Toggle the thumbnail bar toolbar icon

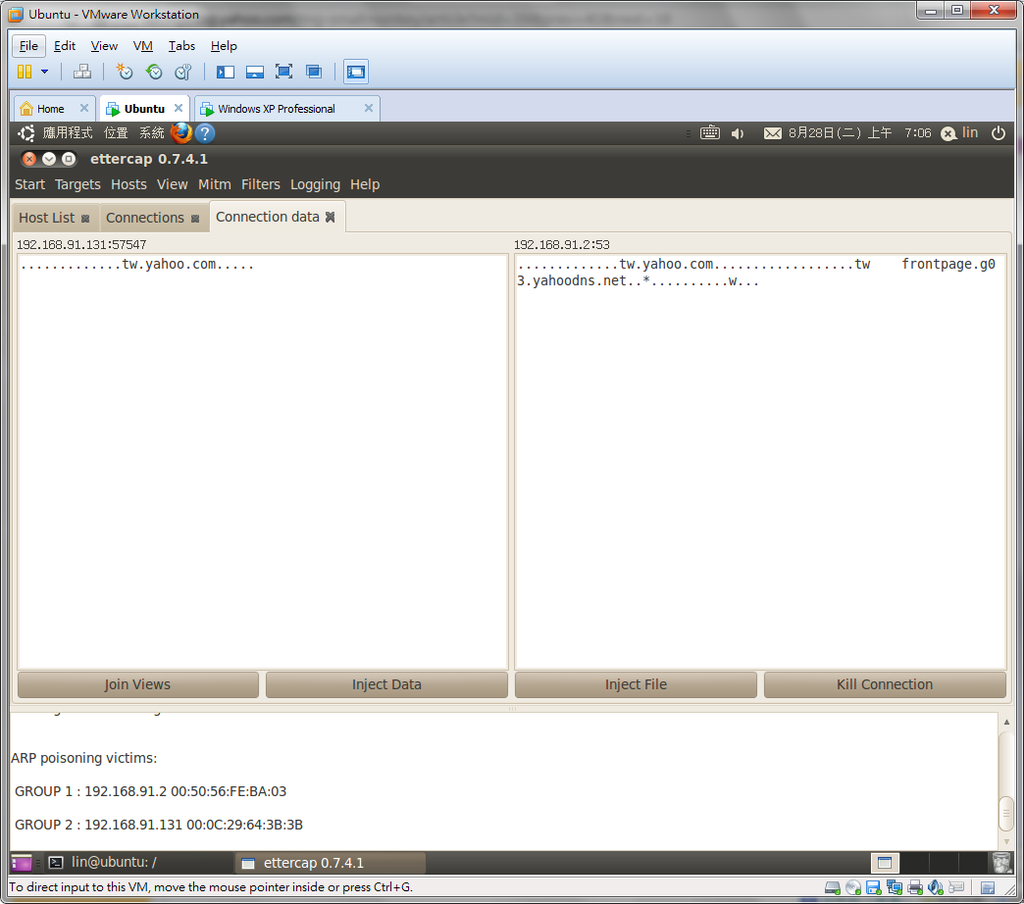255,72
